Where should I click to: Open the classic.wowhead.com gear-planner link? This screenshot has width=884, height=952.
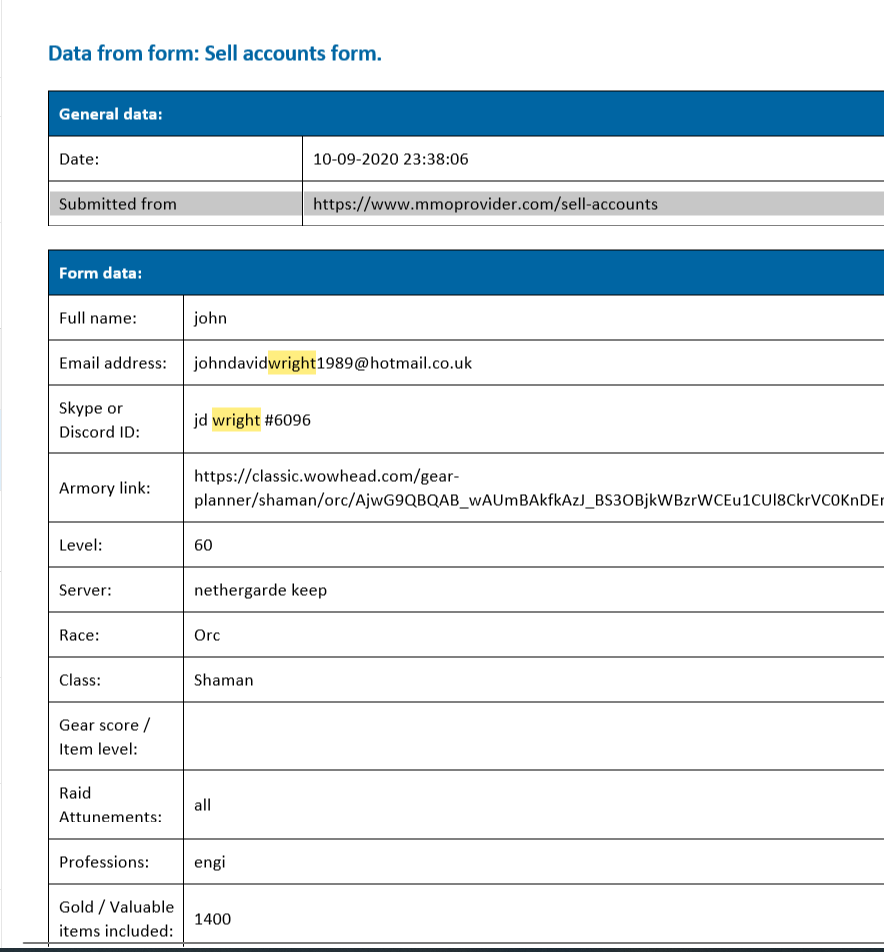[x=539, y=488]
